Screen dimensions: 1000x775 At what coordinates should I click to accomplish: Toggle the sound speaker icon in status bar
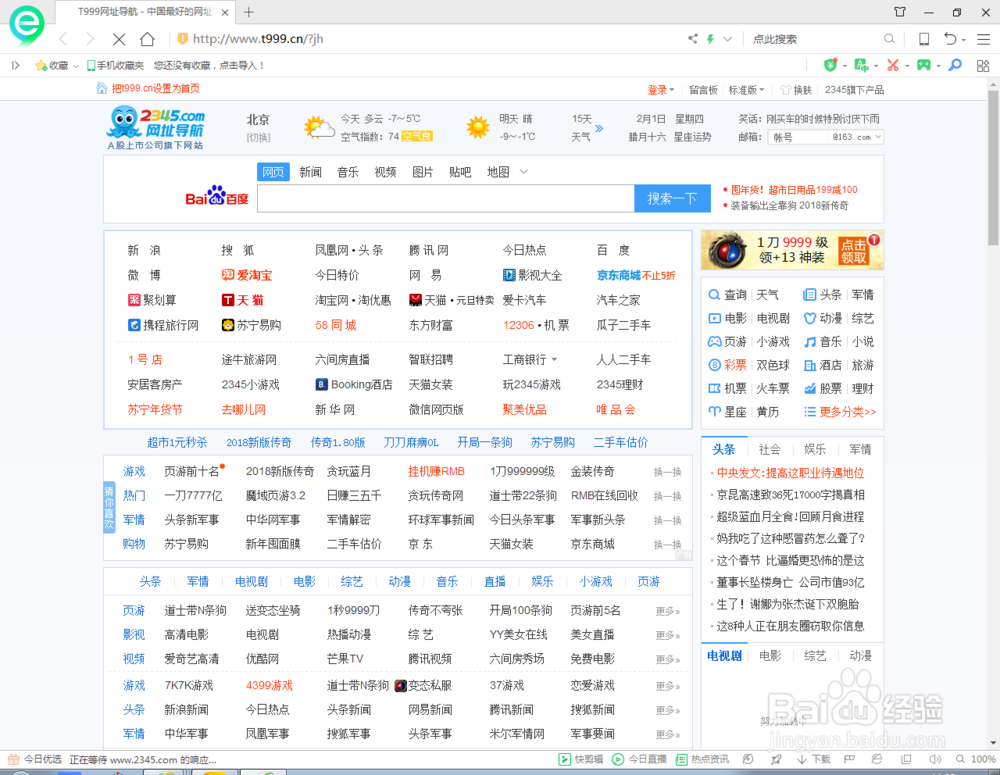(x=935, y=759)
